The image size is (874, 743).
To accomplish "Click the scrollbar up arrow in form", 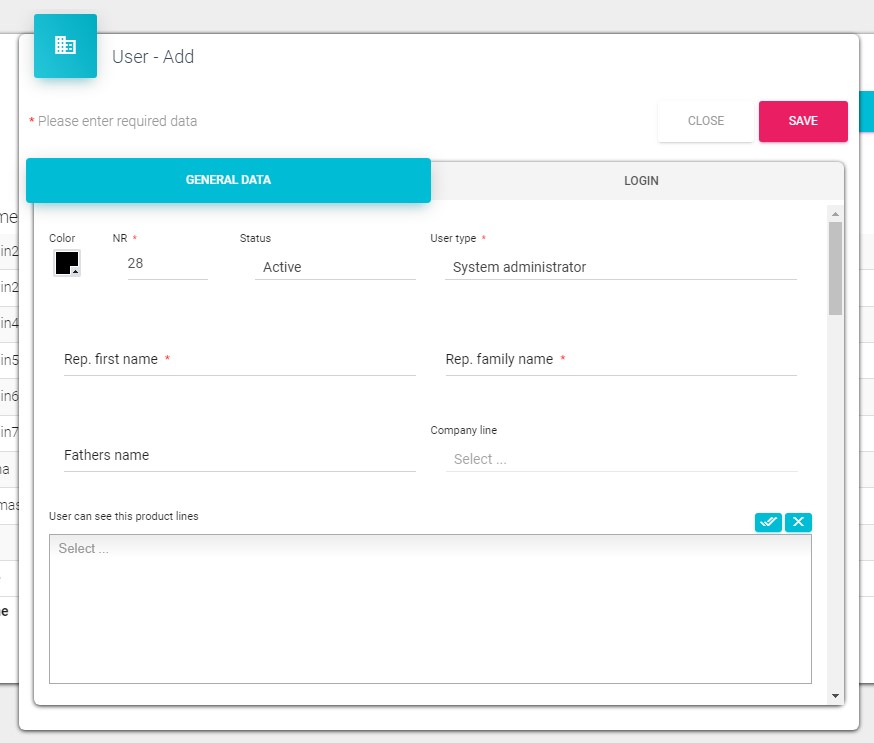I will tap(835, 213).
